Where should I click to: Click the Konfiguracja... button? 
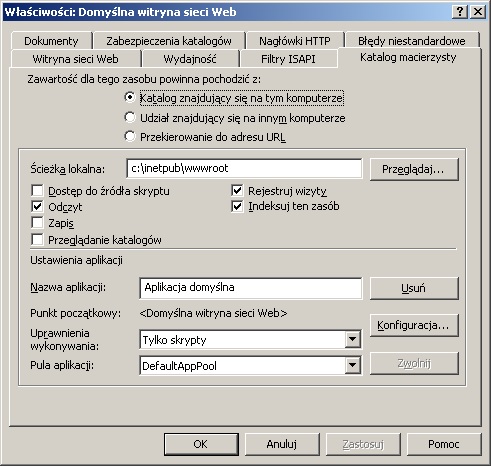414,325
